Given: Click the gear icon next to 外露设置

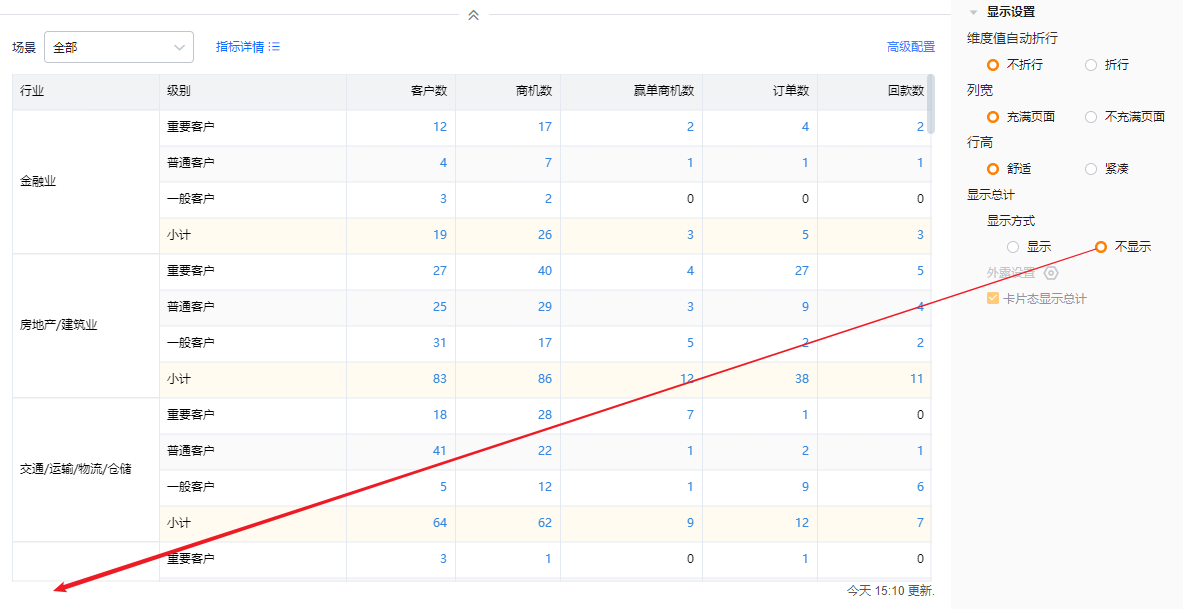Looking at the screenshot, I should pos(1051,273).
